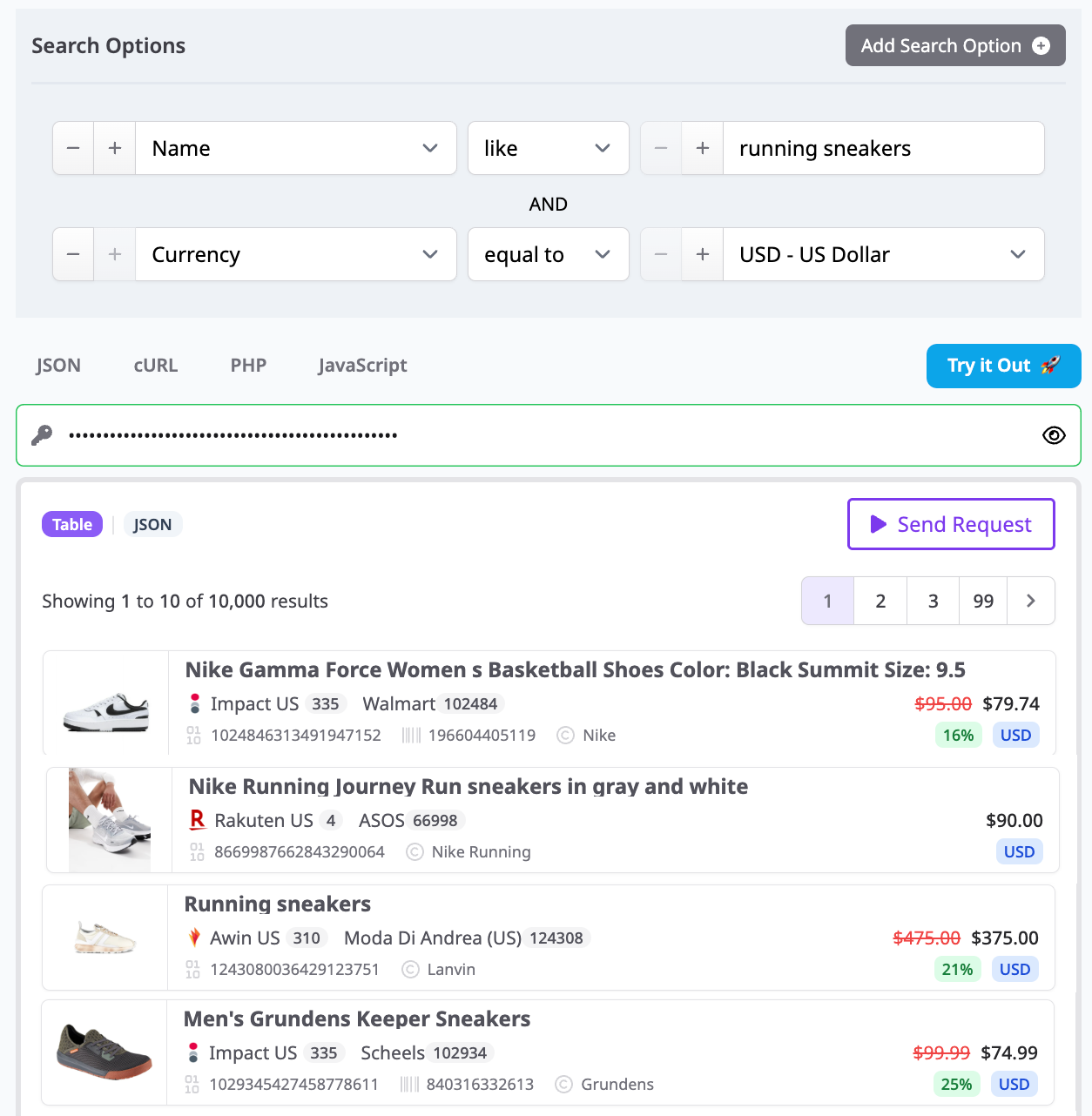Image resolution: width=1092 pixels, height=1116 pixels.
Task: Open Men's Grundens Keeper Sneakers title
Action: click(357, 1019)
